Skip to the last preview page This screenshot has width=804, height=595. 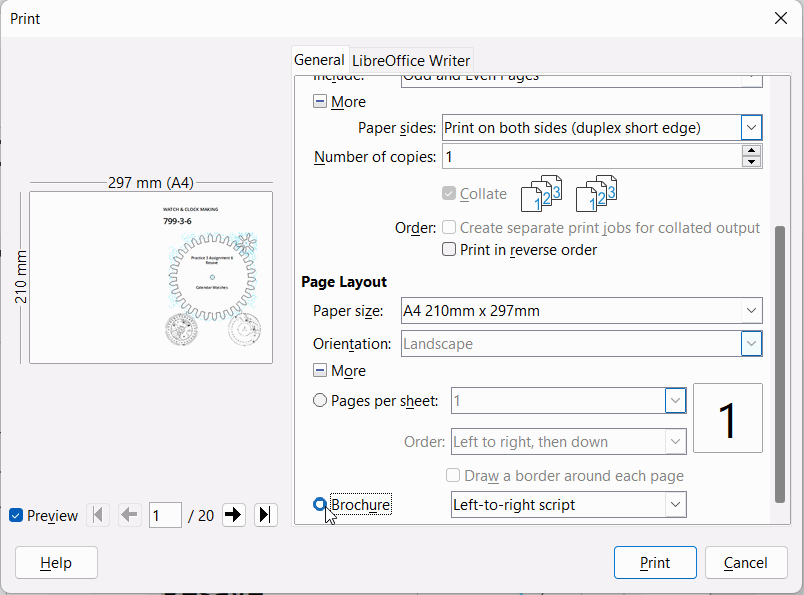tap(264, 514)
